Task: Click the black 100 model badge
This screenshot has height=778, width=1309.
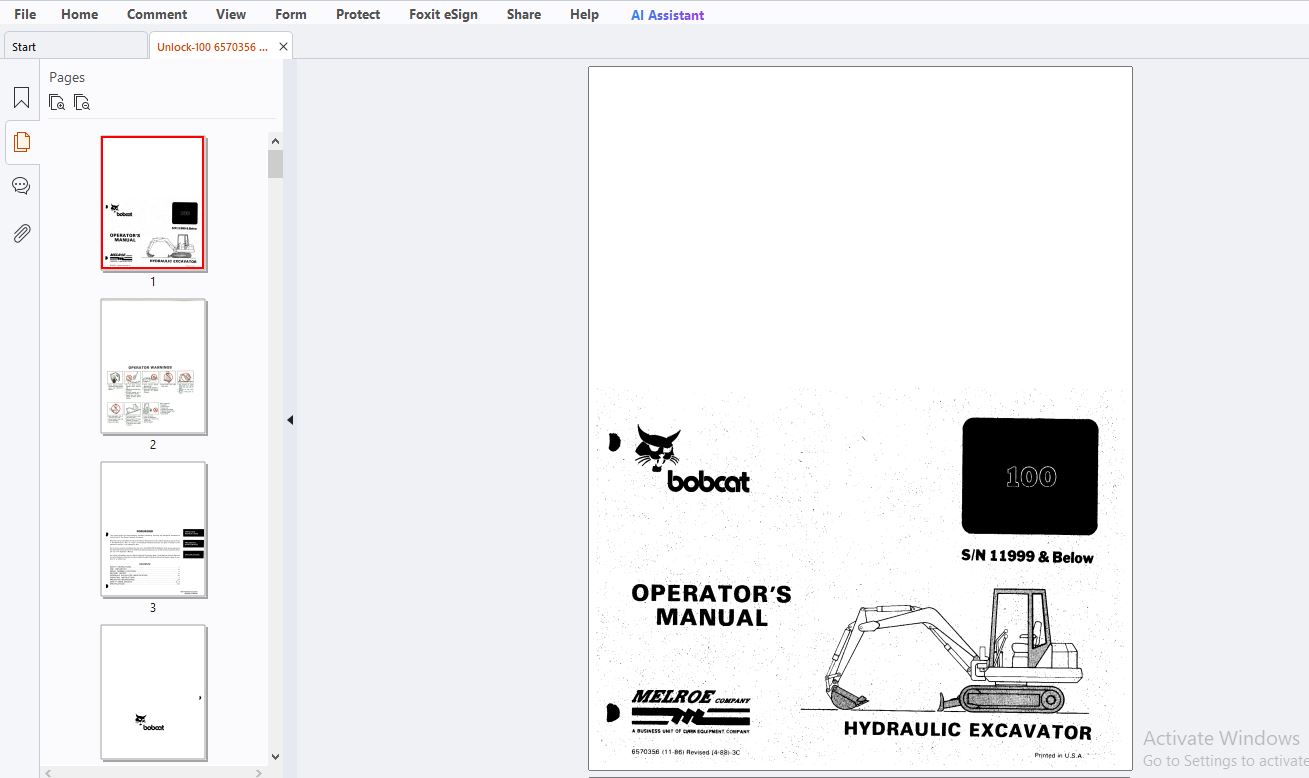Action: 1030,476
